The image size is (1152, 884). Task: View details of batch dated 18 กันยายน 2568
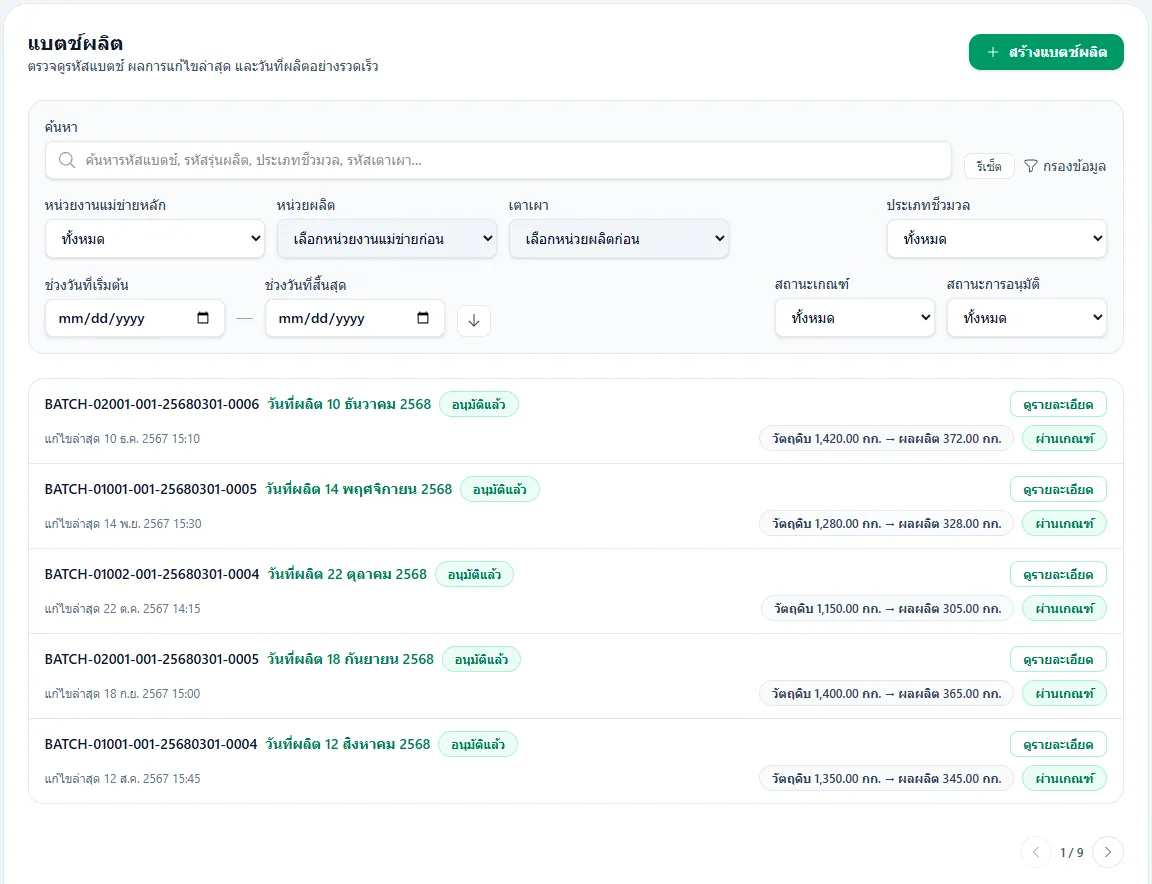[x=1058, y=659]
